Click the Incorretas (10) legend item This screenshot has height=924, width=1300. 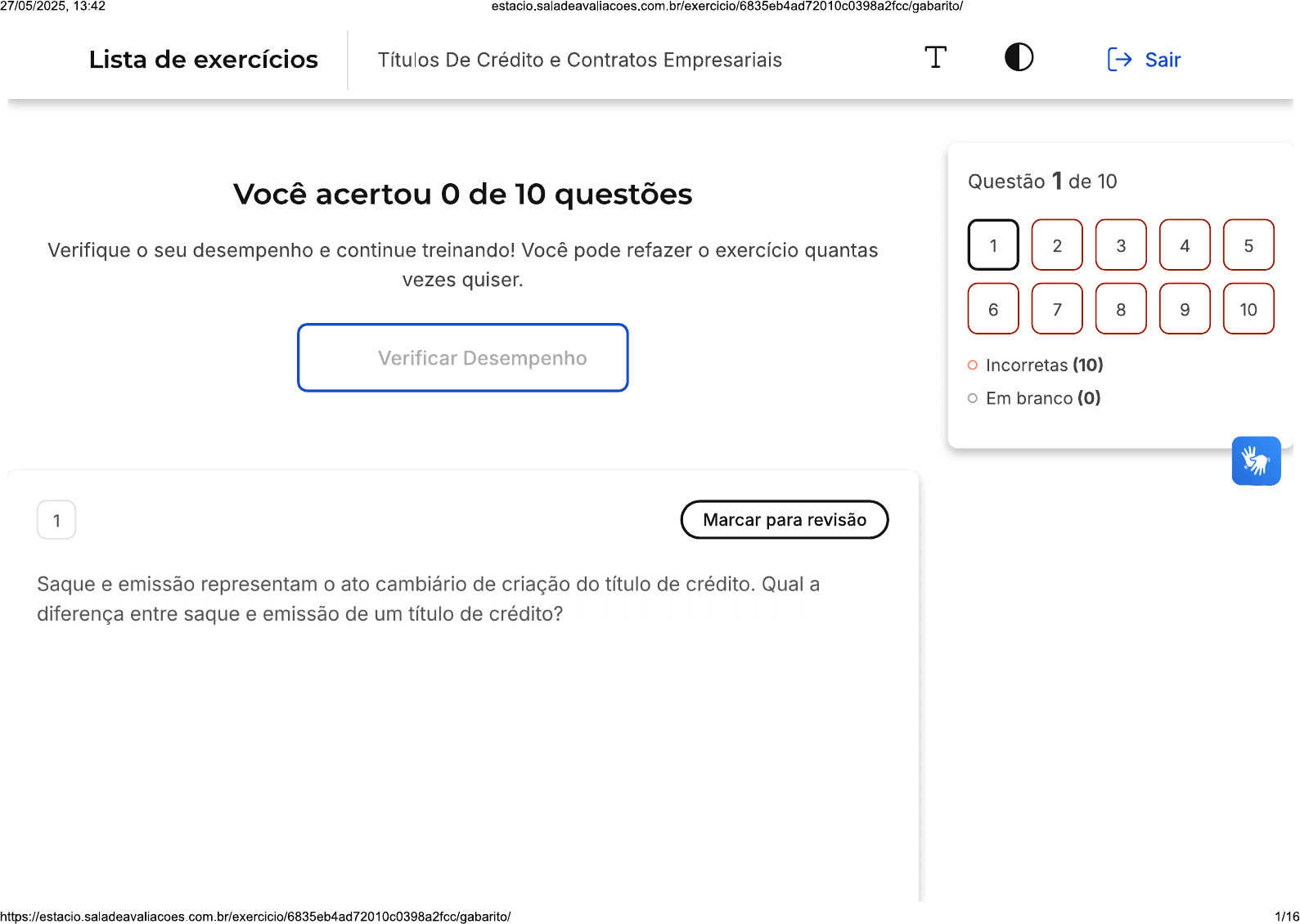point(1036,365)
